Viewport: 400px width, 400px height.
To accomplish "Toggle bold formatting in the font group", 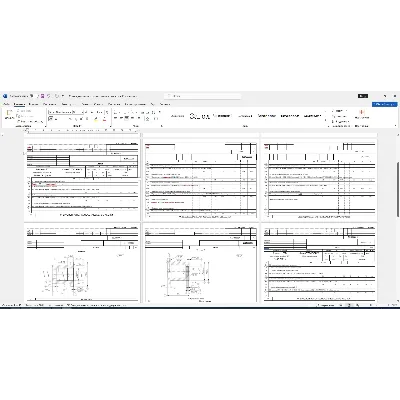I will [50, 119].
